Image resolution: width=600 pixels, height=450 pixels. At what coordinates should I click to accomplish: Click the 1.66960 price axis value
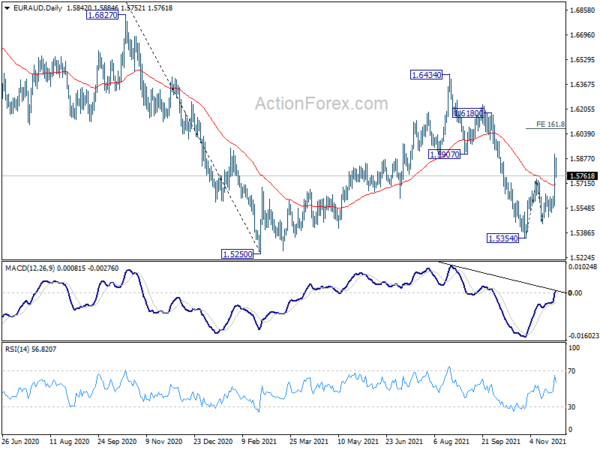coord(582,35)
